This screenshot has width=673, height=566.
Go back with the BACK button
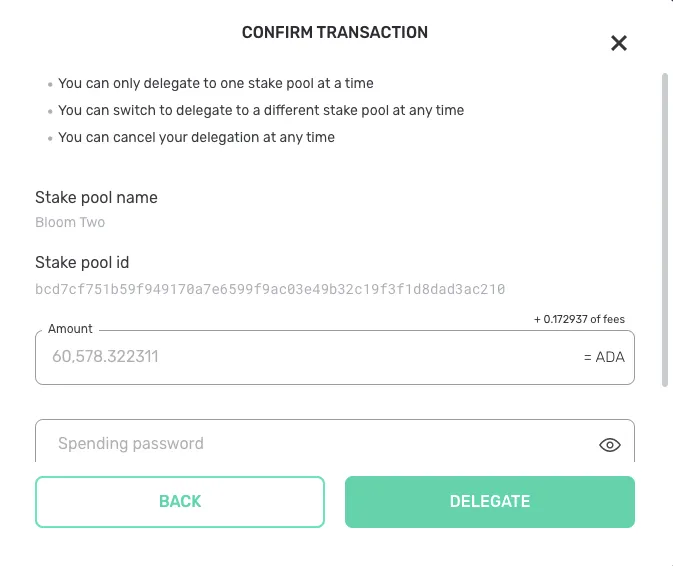tap(180, 502)
